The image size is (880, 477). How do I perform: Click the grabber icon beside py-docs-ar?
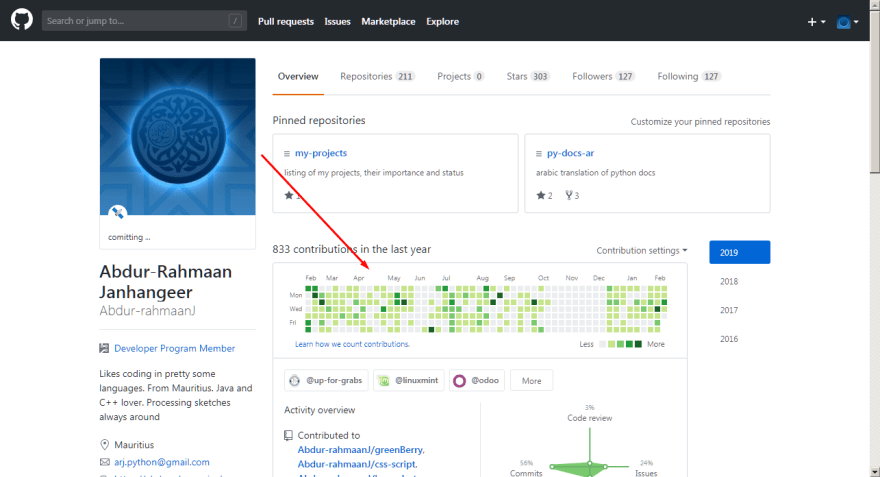tap(539, 153)
